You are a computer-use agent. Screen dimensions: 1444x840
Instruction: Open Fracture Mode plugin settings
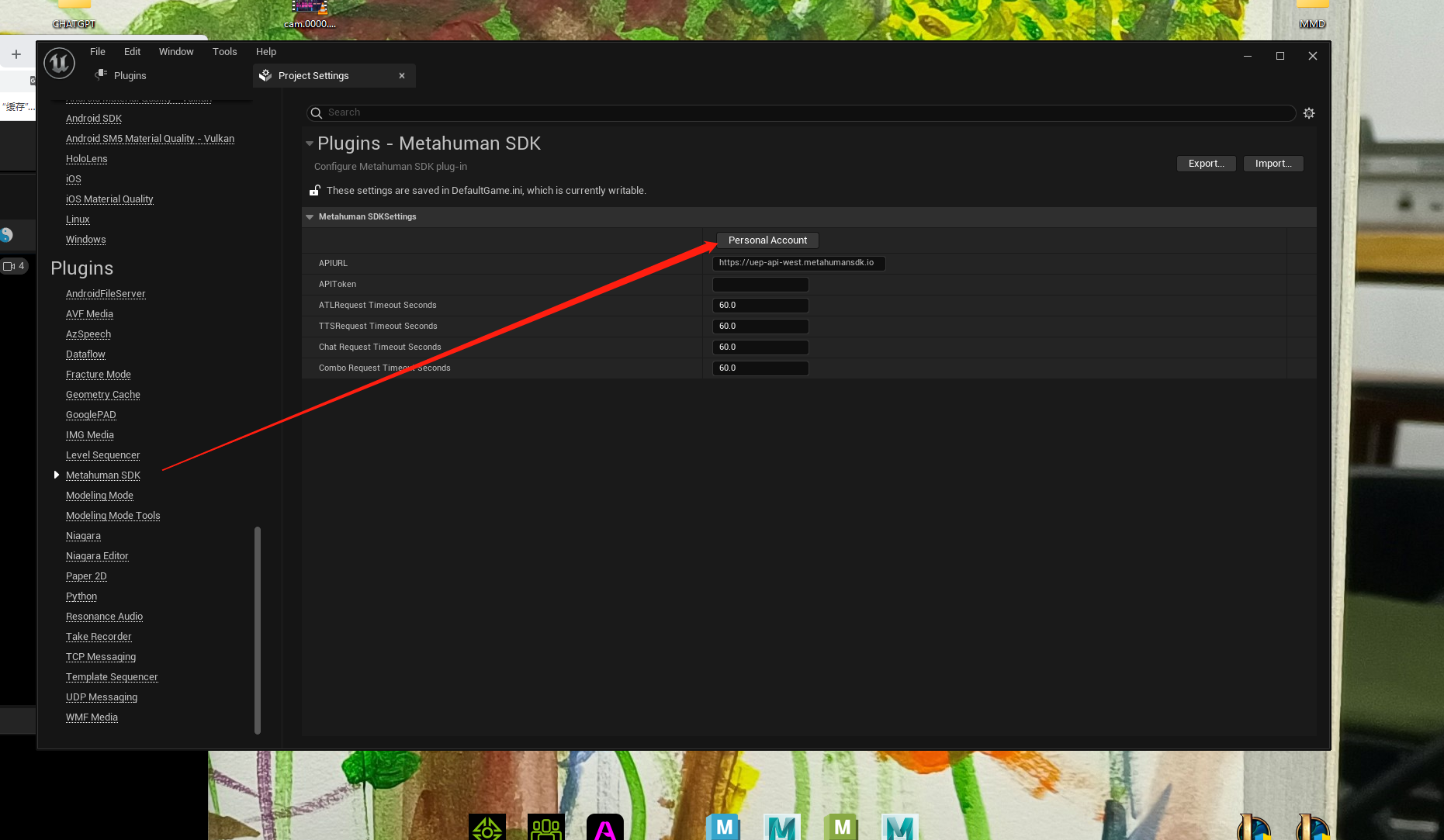point(99,375)
